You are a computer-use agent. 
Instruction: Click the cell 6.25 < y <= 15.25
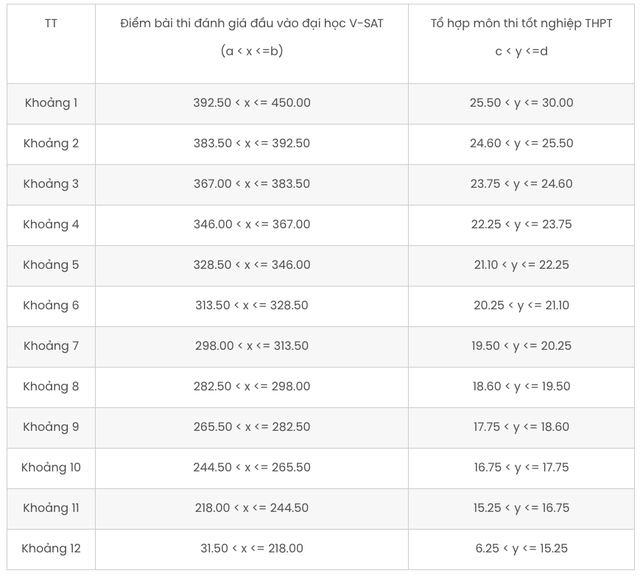pyautogui.click(x=521, y=549)
